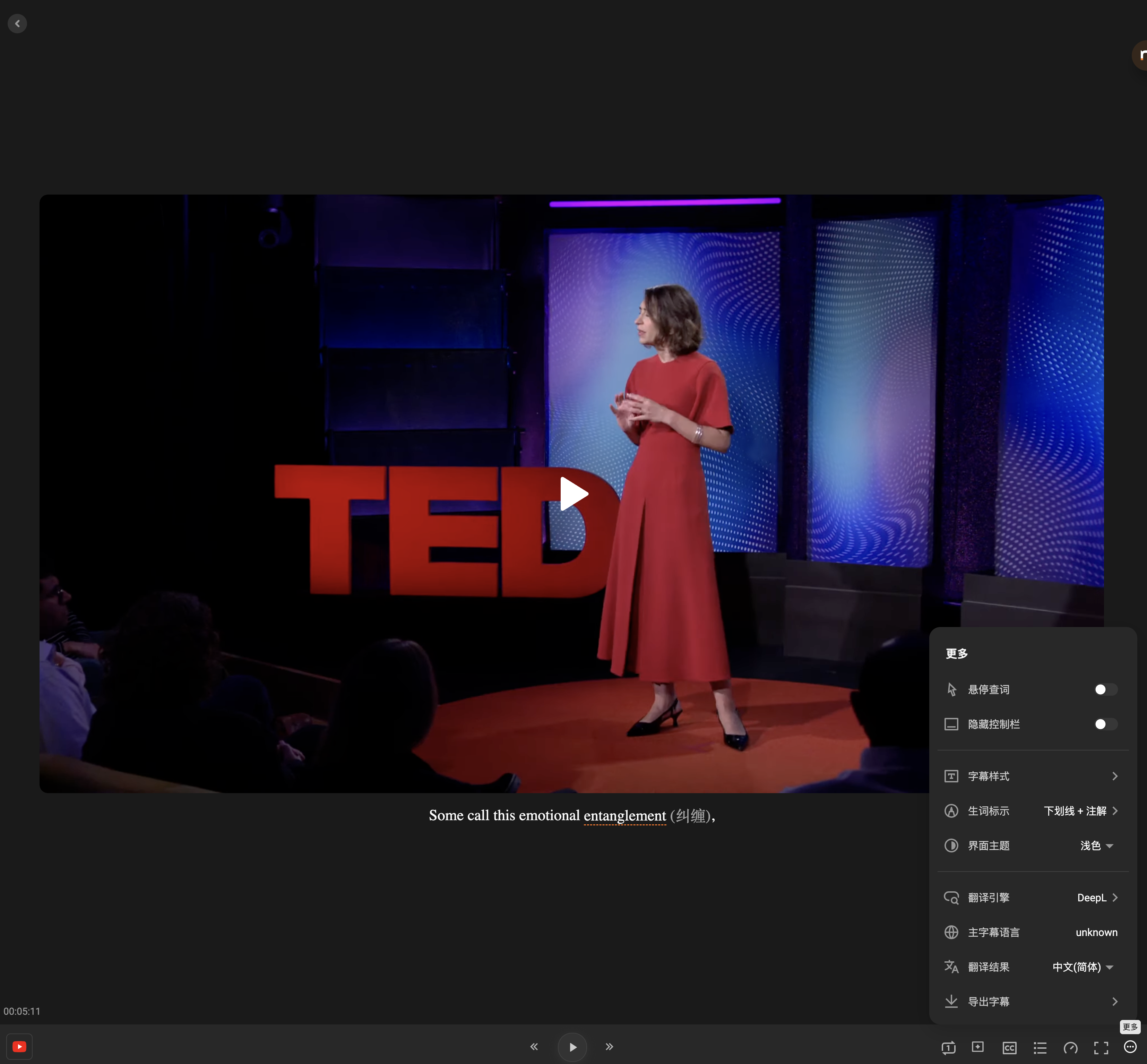
Task: Open the 界面主题 浅色 dropdown
Action: click(x=1097, y=846)
